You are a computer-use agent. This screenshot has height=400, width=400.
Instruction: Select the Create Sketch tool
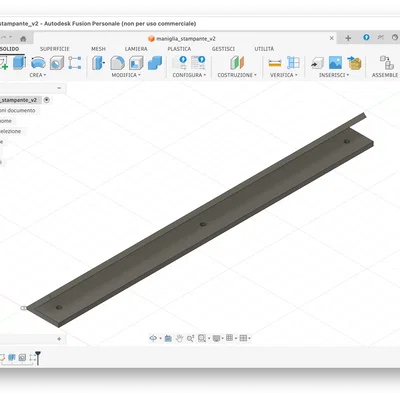[x=4, y=63]
